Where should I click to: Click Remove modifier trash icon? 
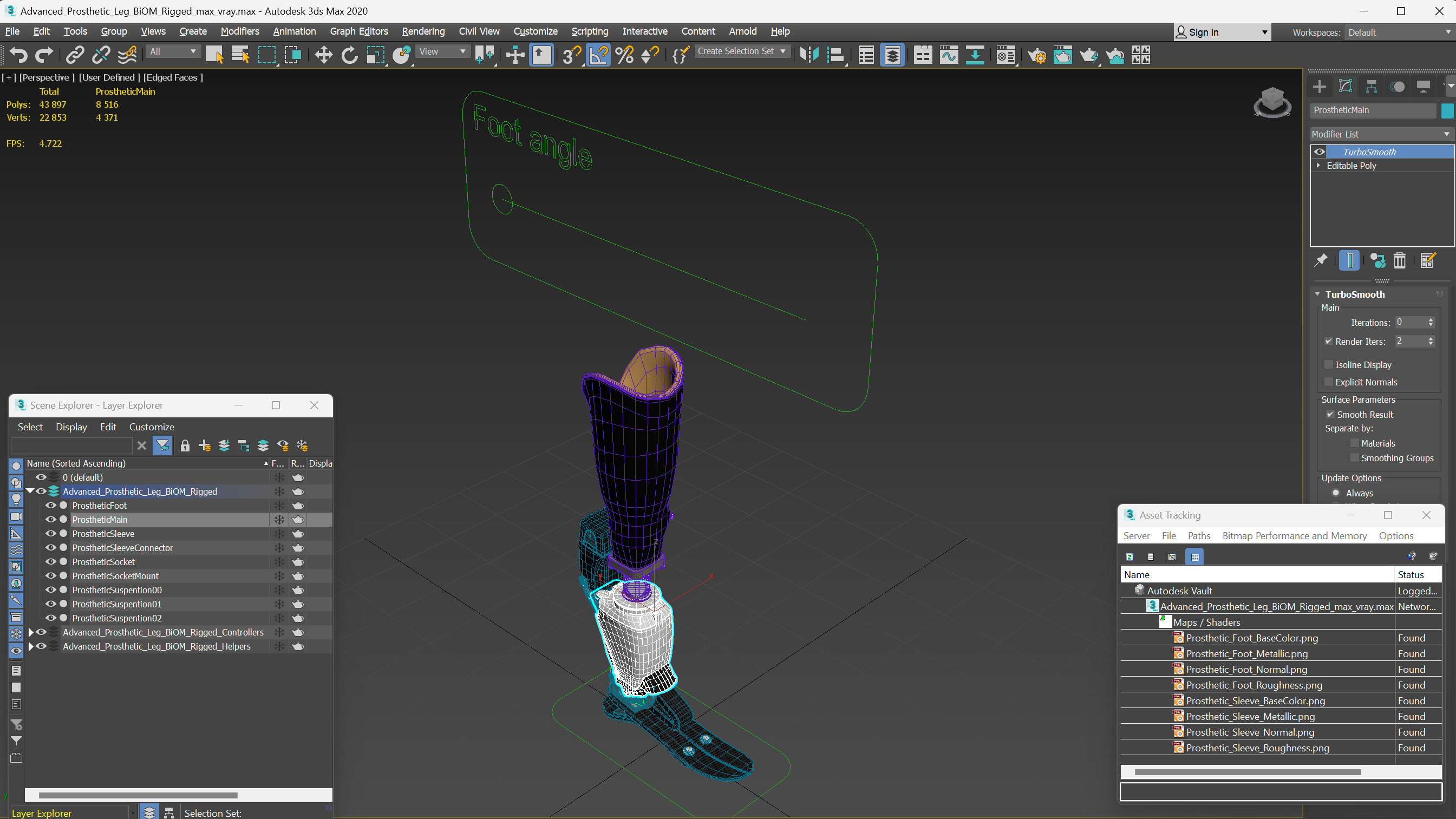pos(1400,260)
